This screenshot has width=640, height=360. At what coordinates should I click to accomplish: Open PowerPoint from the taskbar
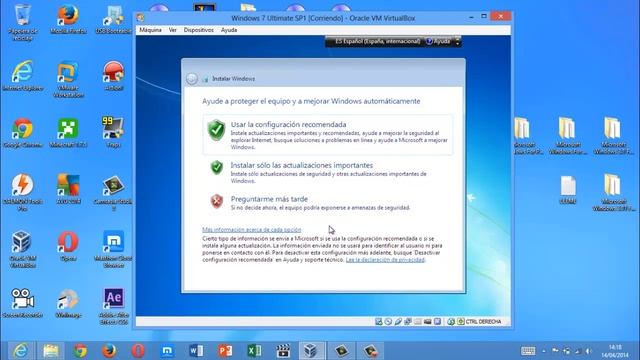click(225, 351)
